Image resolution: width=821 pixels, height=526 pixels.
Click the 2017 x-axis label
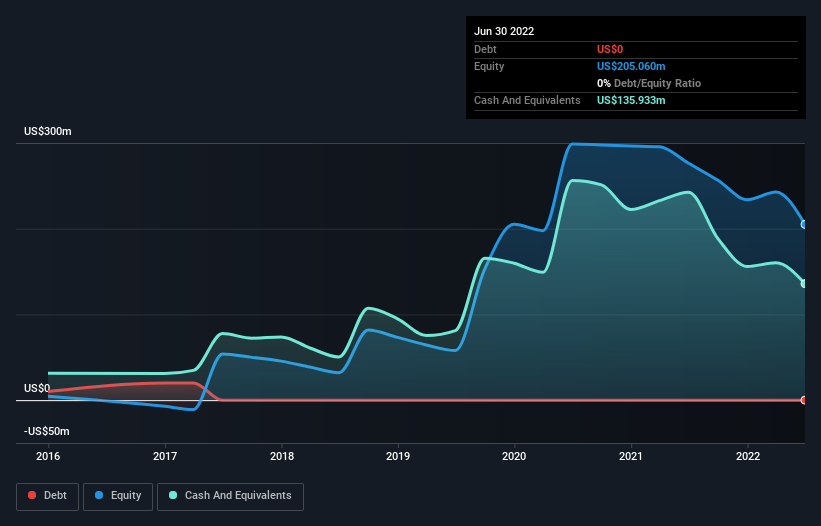tap(165, 456)
